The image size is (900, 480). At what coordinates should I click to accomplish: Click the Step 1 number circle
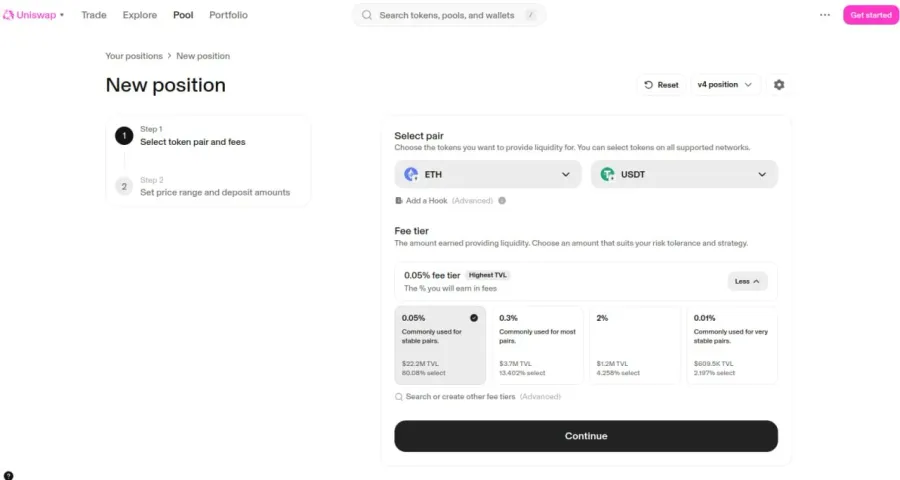coord(124,136)
